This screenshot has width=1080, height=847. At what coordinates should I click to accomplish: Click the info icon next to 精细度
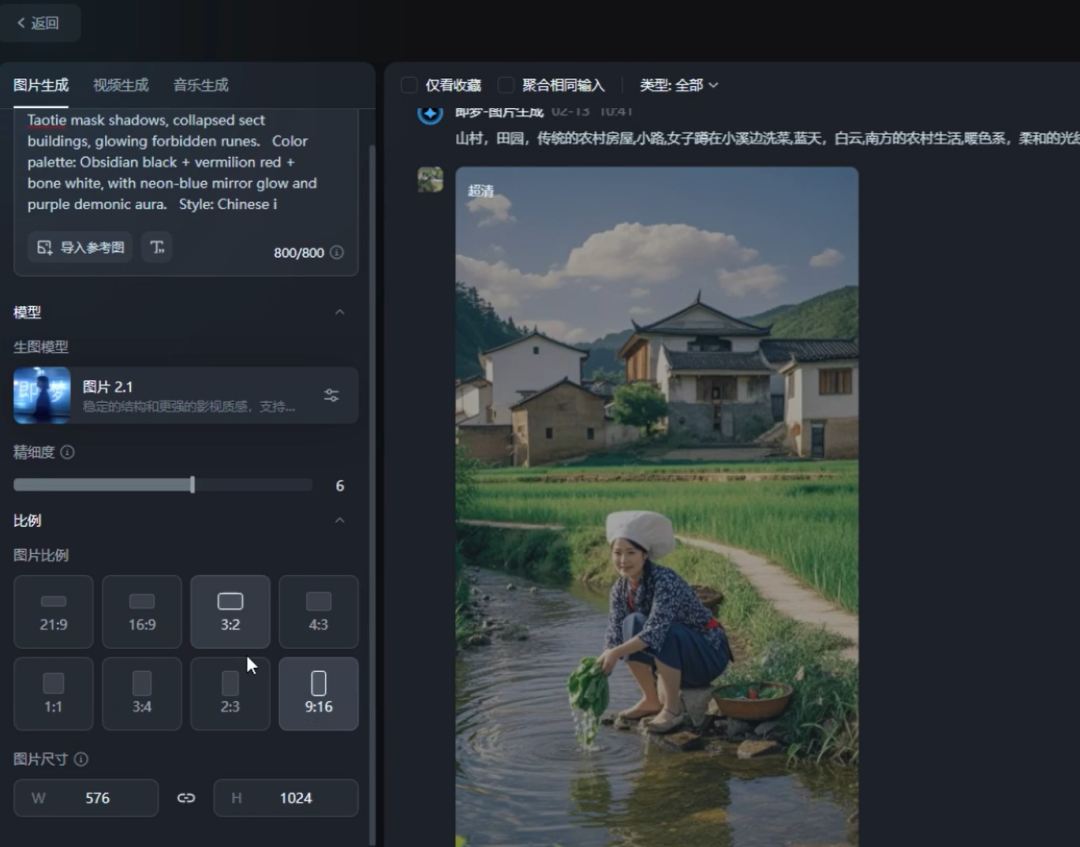click(x=68, y=452)
